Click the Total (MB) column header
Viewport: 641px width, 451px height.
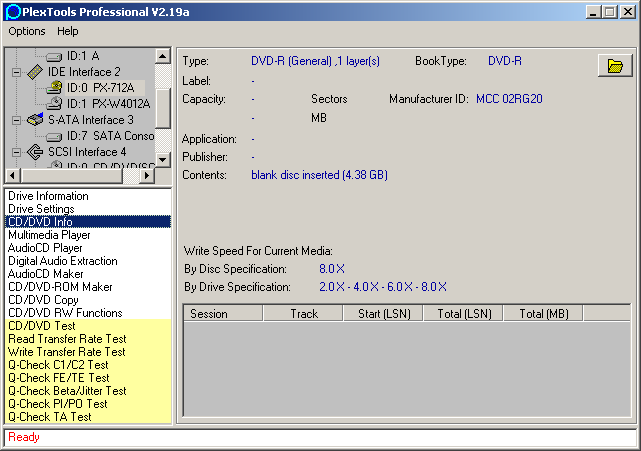[544, 314]
